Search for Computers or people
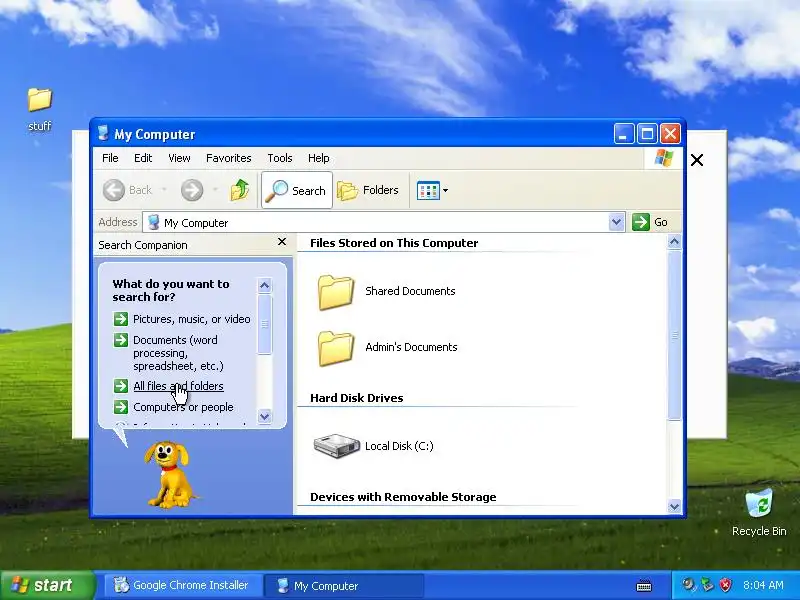This screenshot has height=600, width=800. 183,407
